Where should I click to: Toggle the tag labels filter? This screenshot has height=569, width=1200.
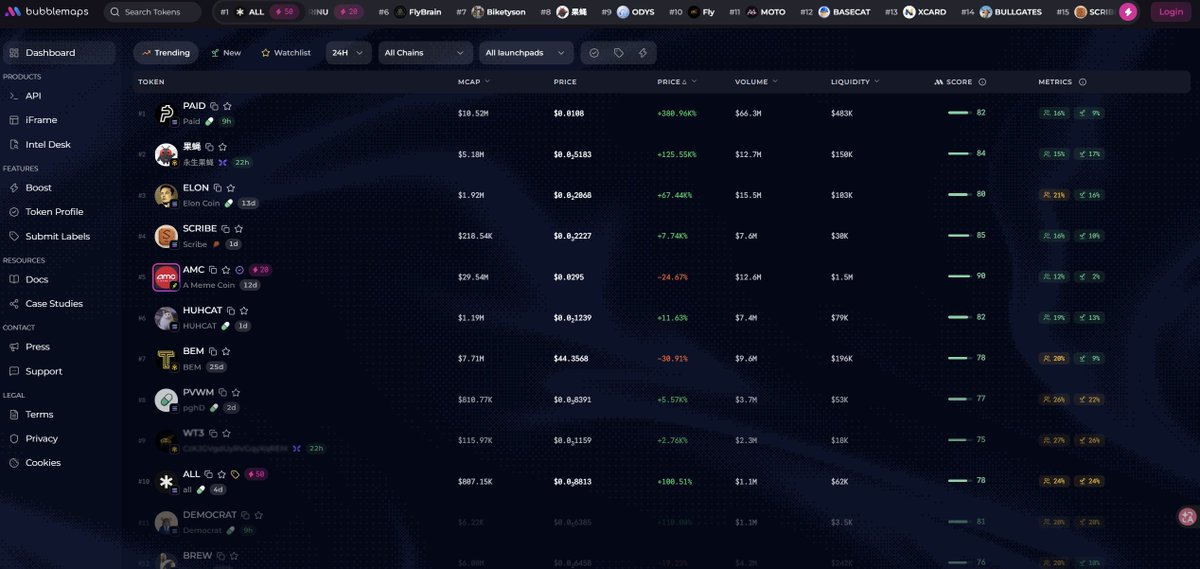click(x=619, y=53)
